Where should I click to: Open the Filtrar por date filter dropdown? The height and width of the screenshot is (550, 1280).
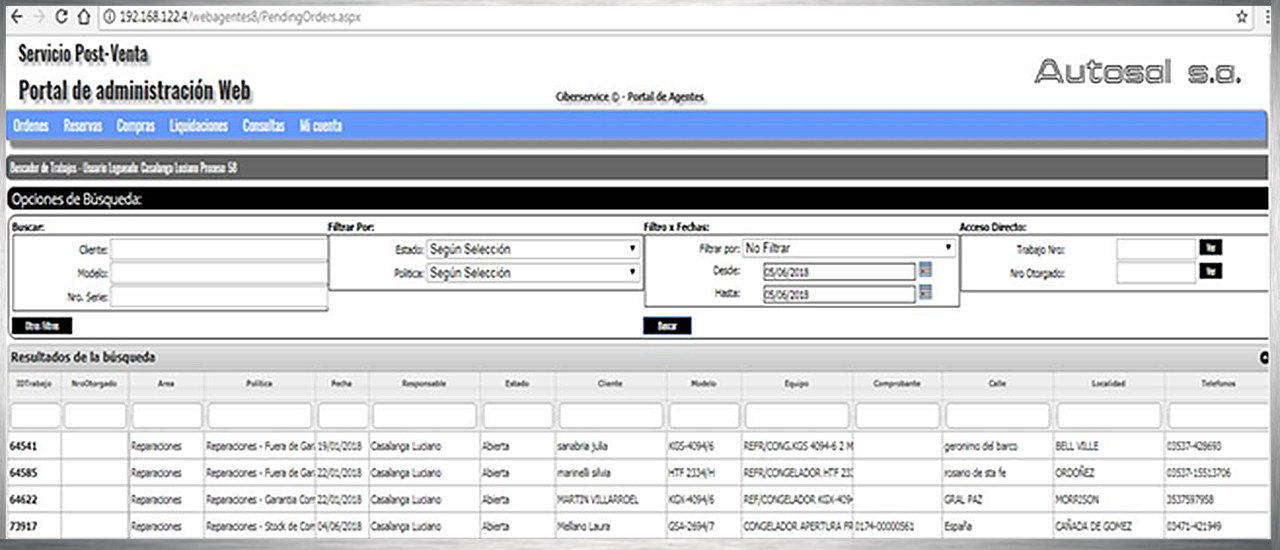tap(849, 248)
